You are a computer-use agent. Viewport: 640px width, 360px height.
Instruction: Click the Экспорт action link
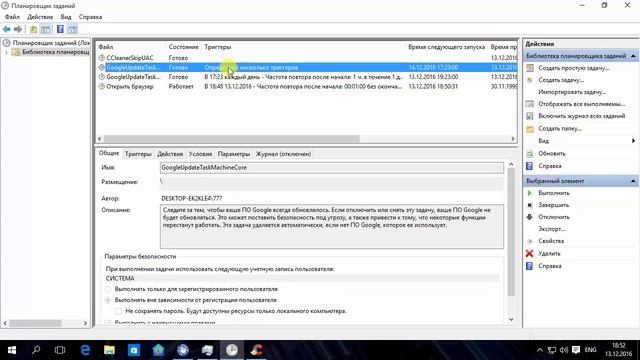coord(551,229)
